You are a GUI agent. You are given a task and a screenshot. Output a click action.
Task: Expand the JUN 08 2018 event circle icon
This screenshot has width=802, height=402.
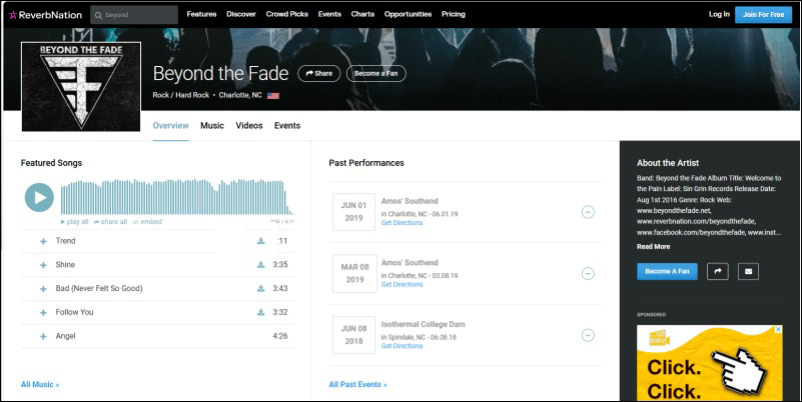point(588,336)
